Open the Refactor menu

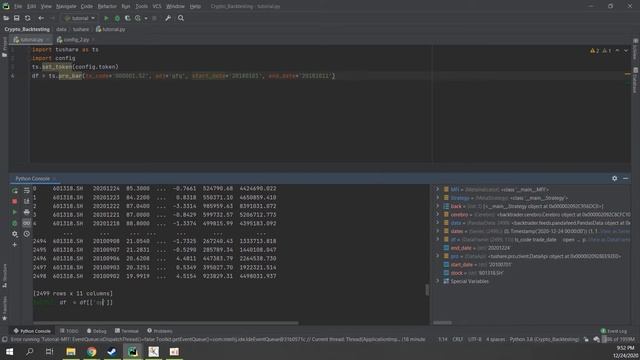(107, 7)
